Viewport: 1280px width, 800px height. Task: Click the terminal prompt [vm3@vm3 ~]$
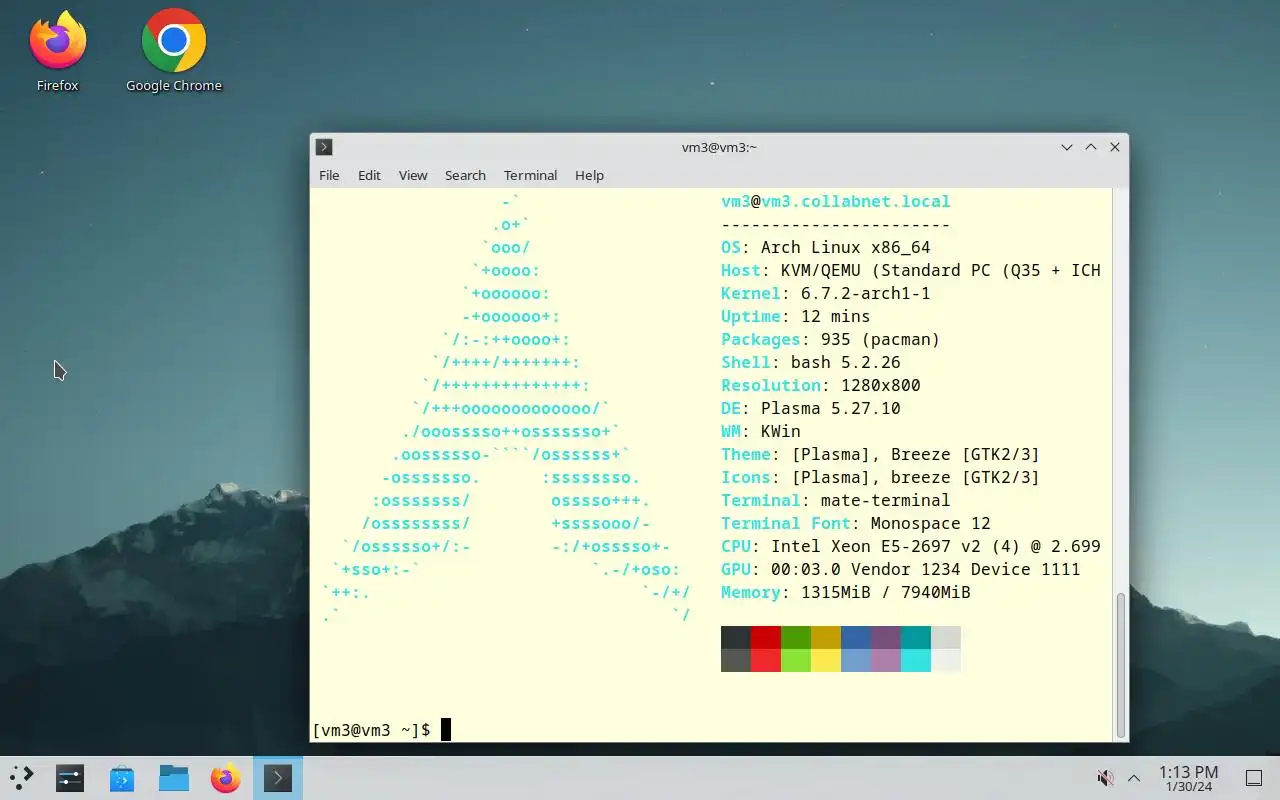coord(372,730)
